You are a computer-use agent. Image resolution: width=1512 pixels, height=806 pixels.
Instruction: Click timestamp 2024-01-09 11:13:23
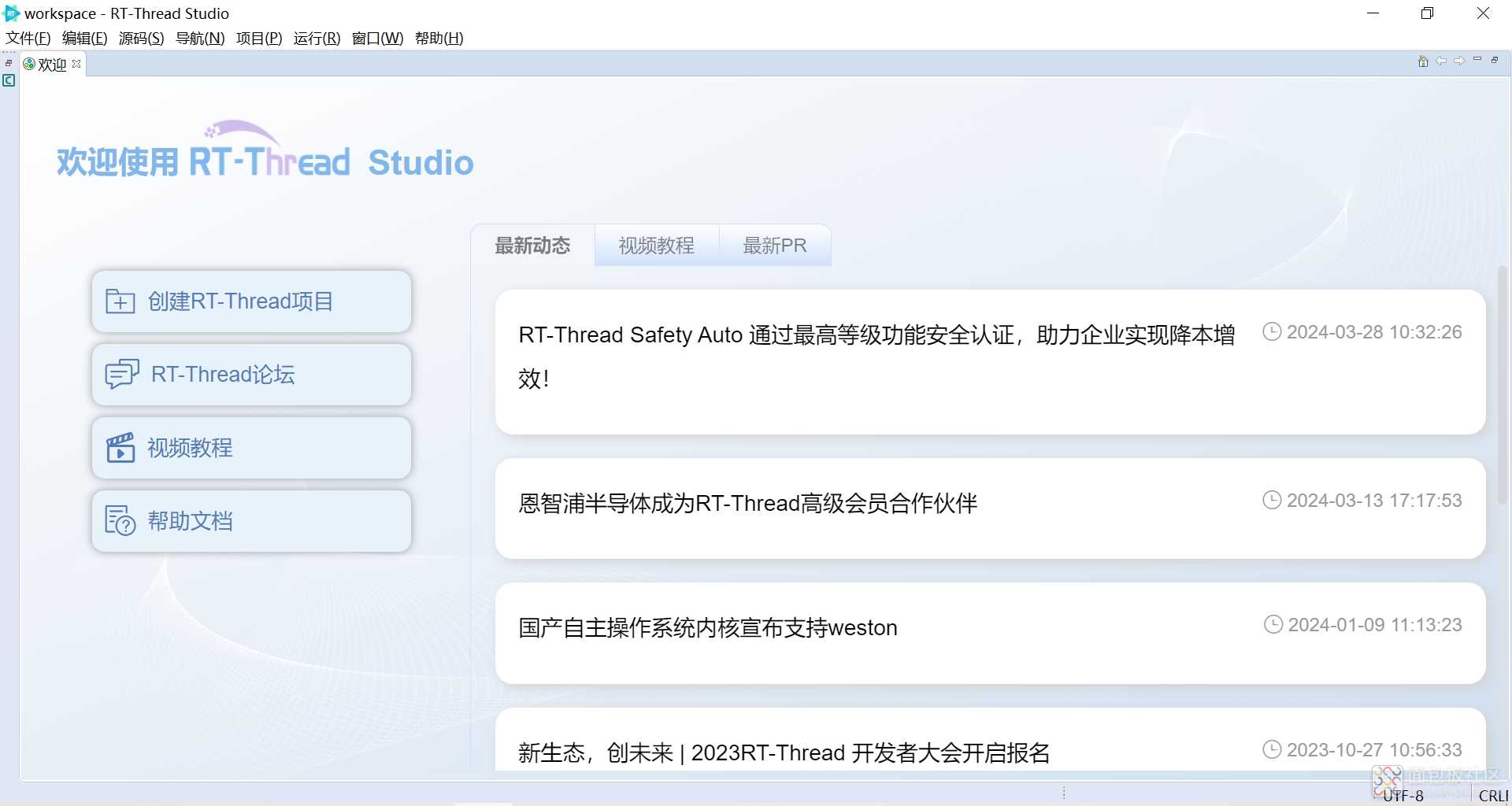coord(1375,625)
